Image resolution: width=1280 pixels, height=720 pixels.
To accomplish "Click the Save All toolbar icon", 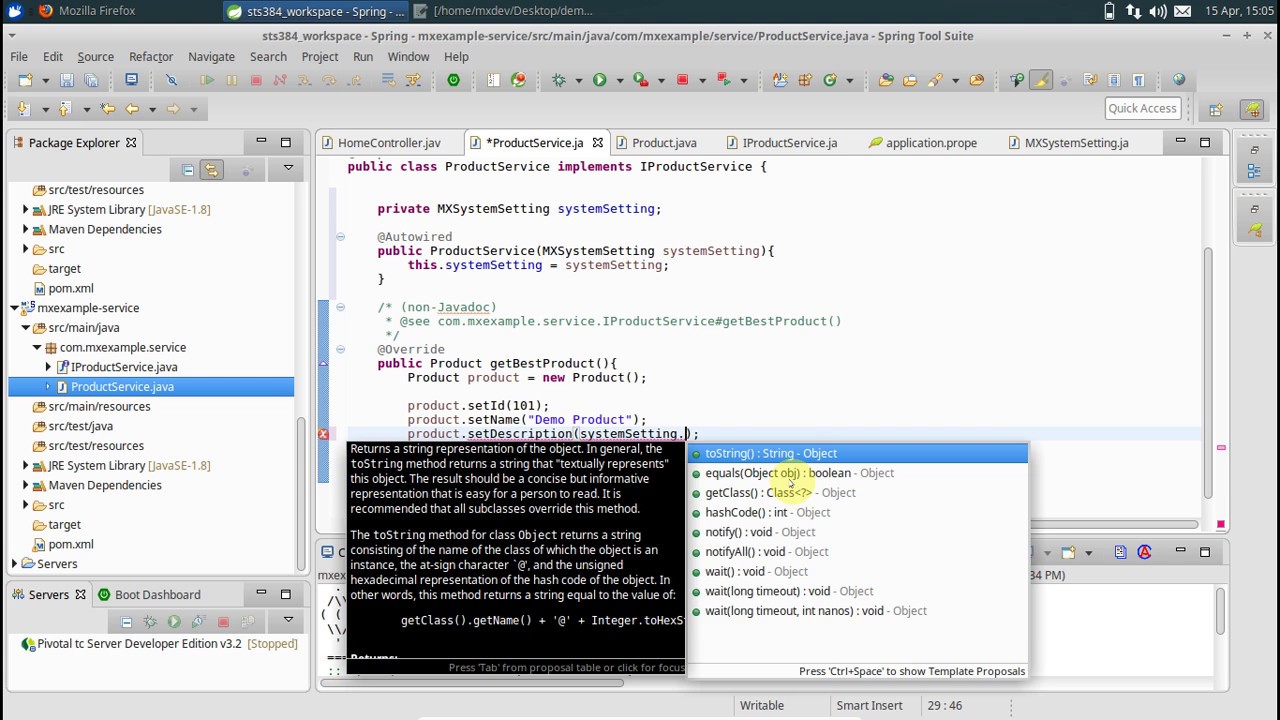I will tap(90, 80).
